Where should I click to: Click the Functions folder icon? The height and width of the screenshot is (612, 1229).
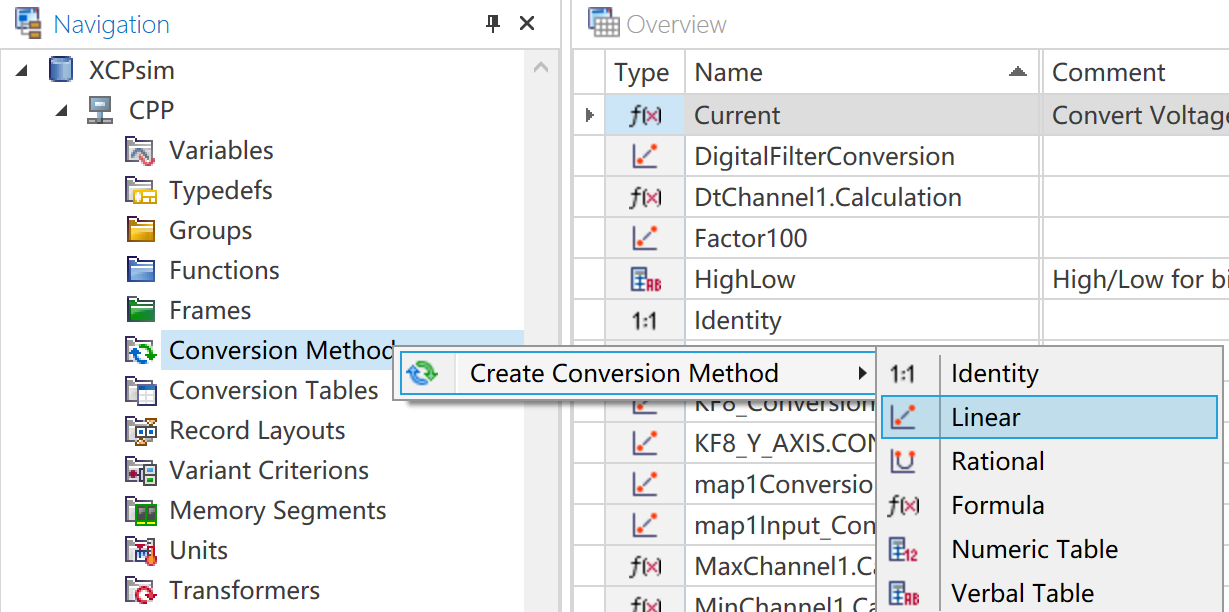point(141,271)
